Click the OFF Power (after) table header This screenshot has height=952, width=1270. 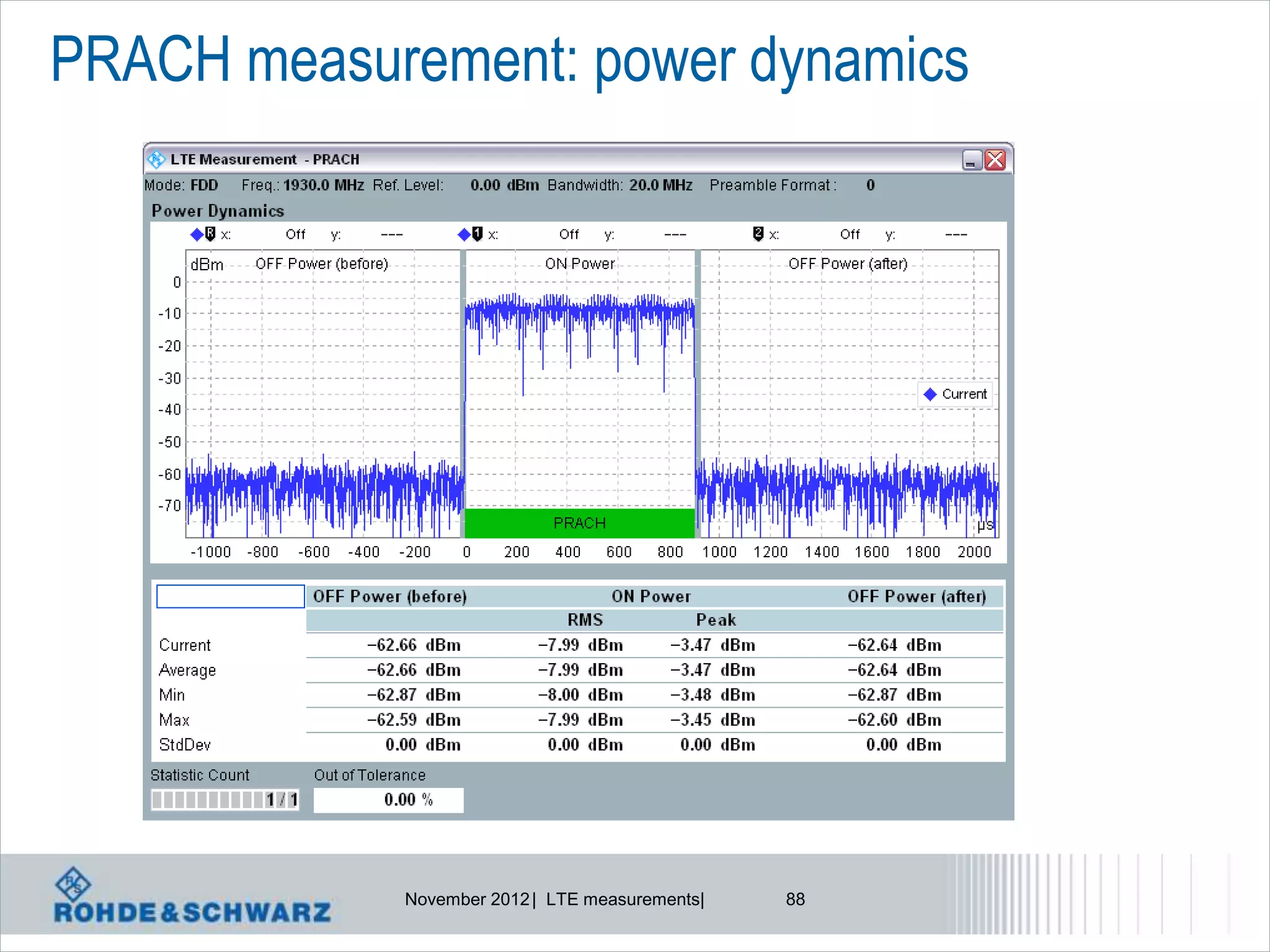click(917, 596)
